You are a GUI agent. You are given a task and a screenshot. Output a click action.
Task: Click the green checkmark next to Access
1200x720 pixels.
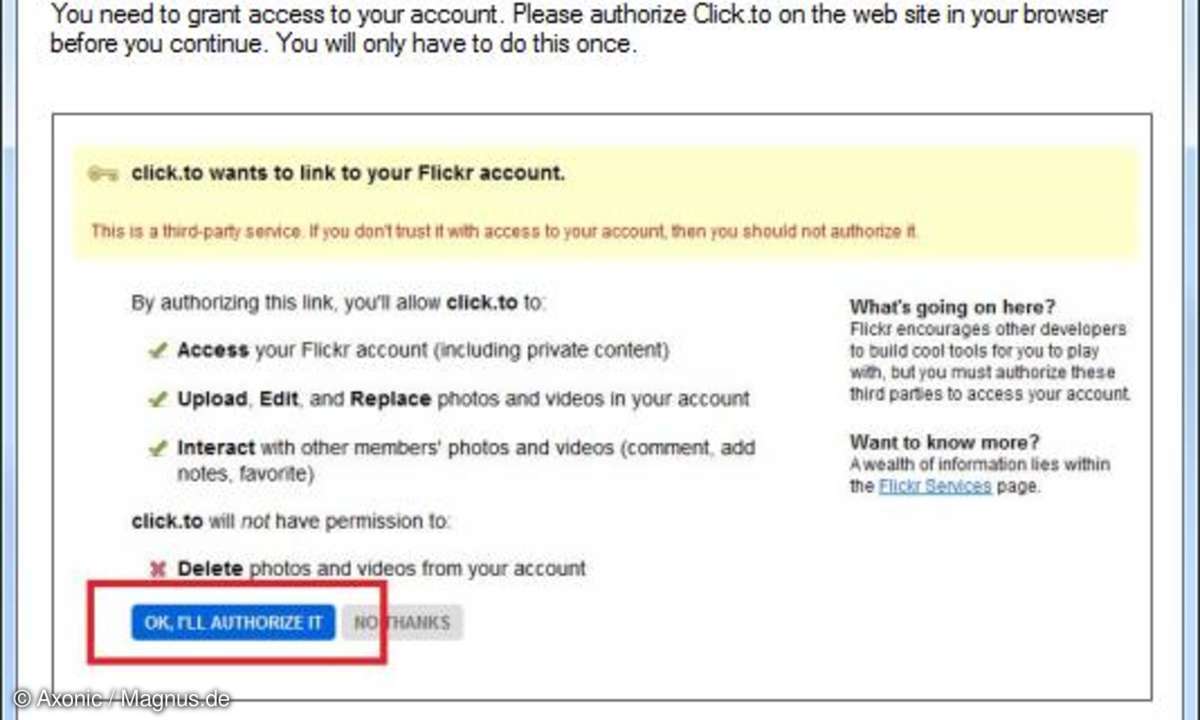157,351
